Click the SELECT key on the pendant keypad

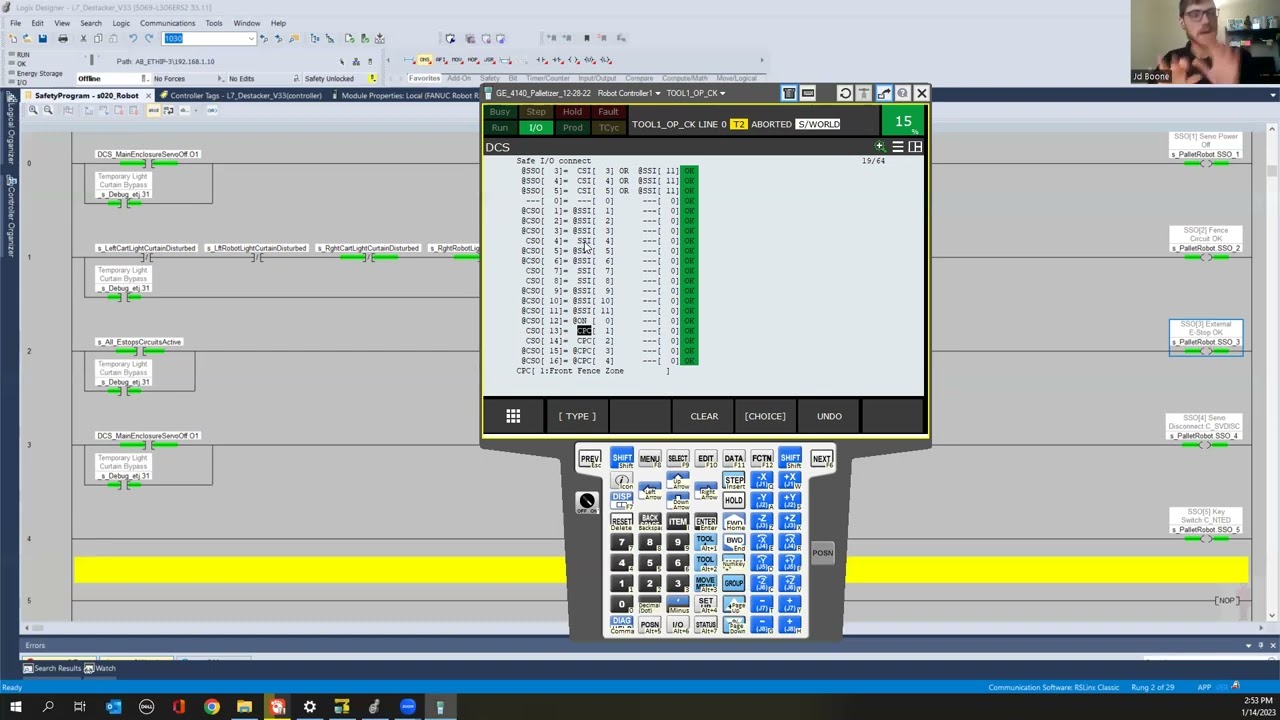[x=677, y=459]
